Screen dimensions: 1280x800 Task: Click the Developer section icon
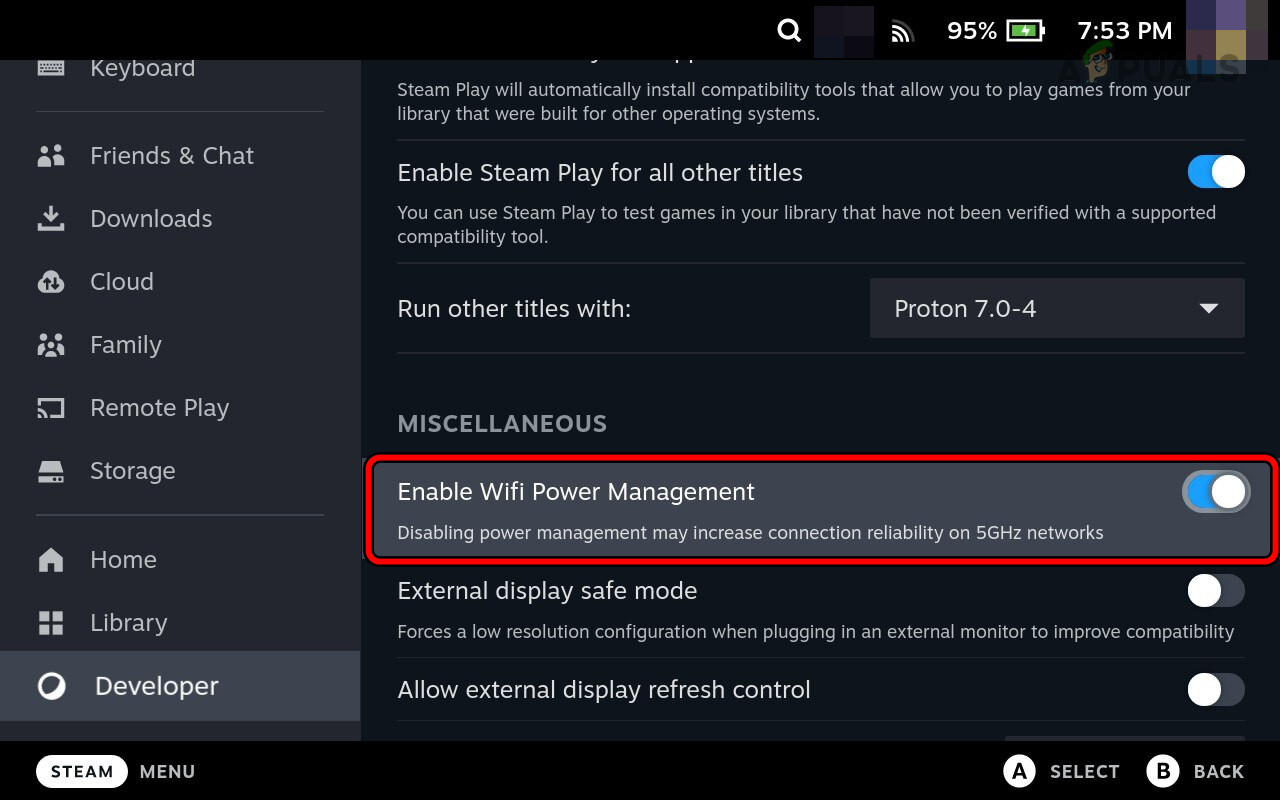(50, 686)
